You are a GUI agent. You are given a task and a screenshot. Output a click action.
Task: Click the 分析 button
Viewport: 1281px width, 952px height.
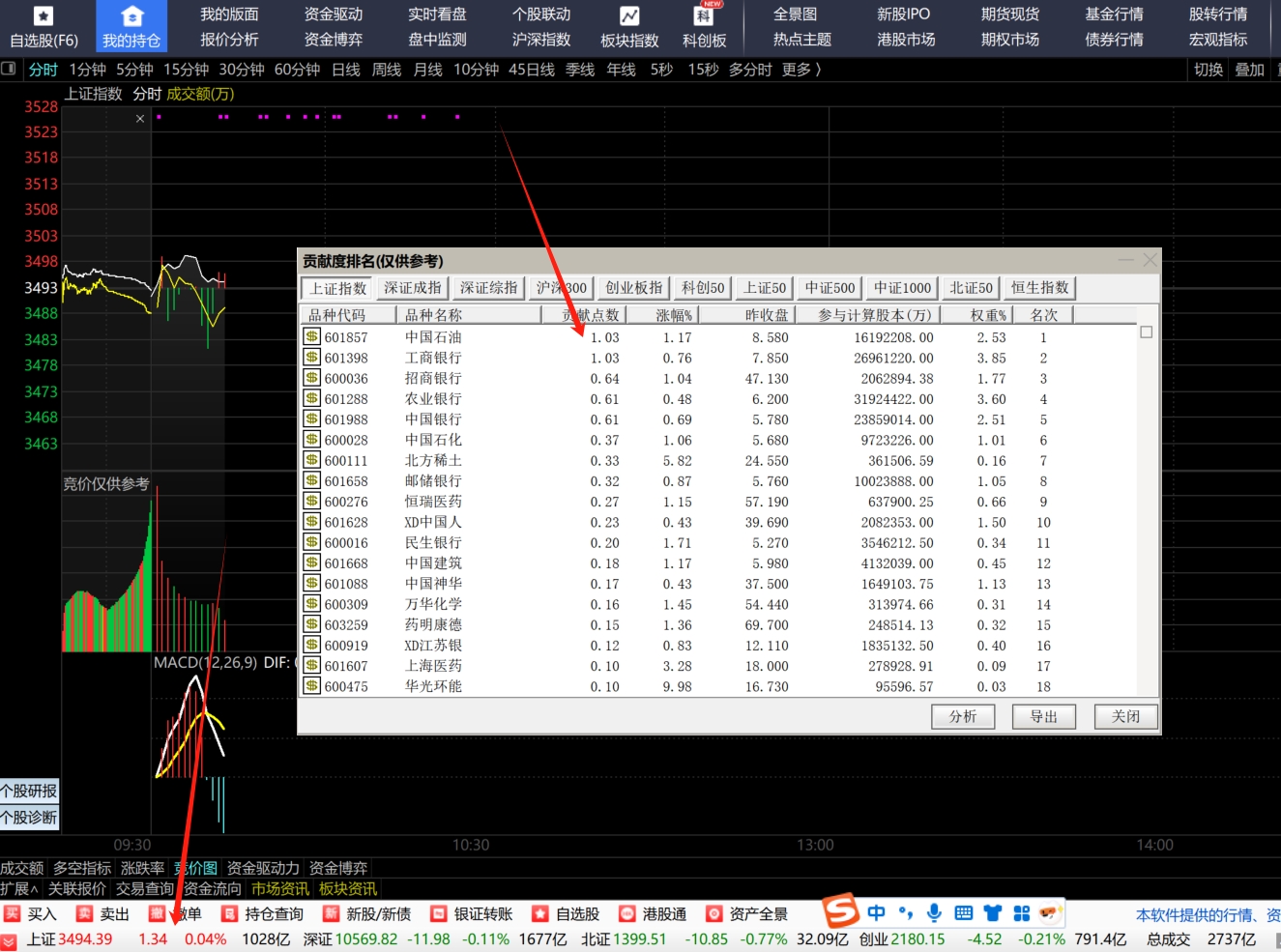[963, 716]
